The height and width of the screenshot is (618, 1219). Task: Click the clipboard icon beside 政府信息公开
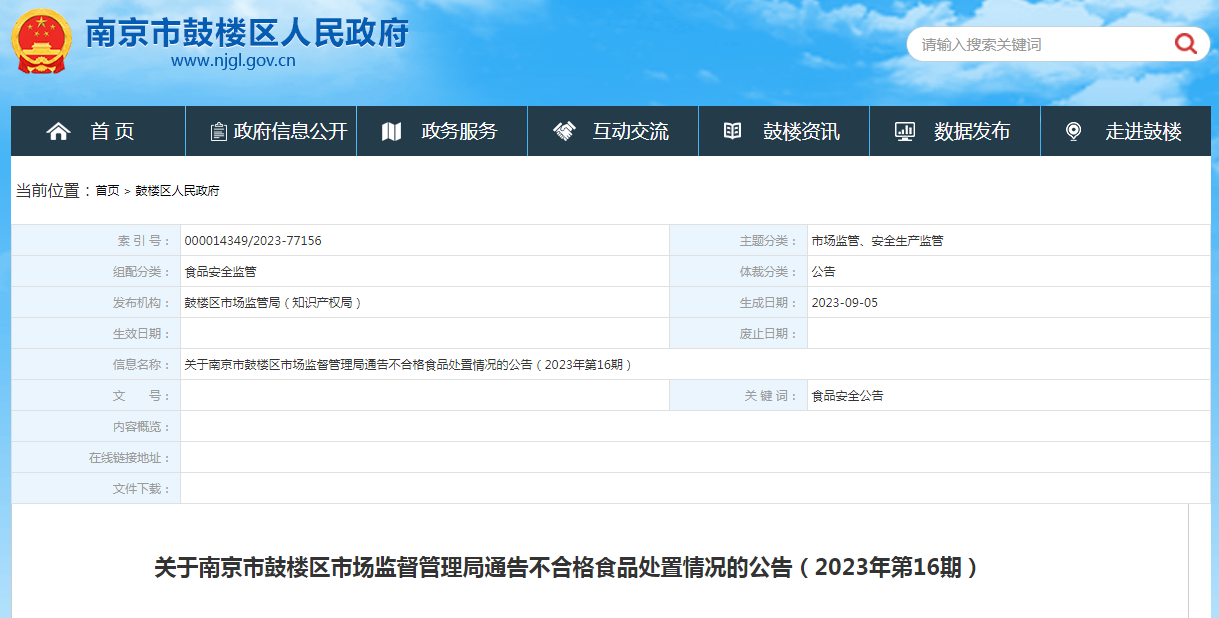(218, 131)
